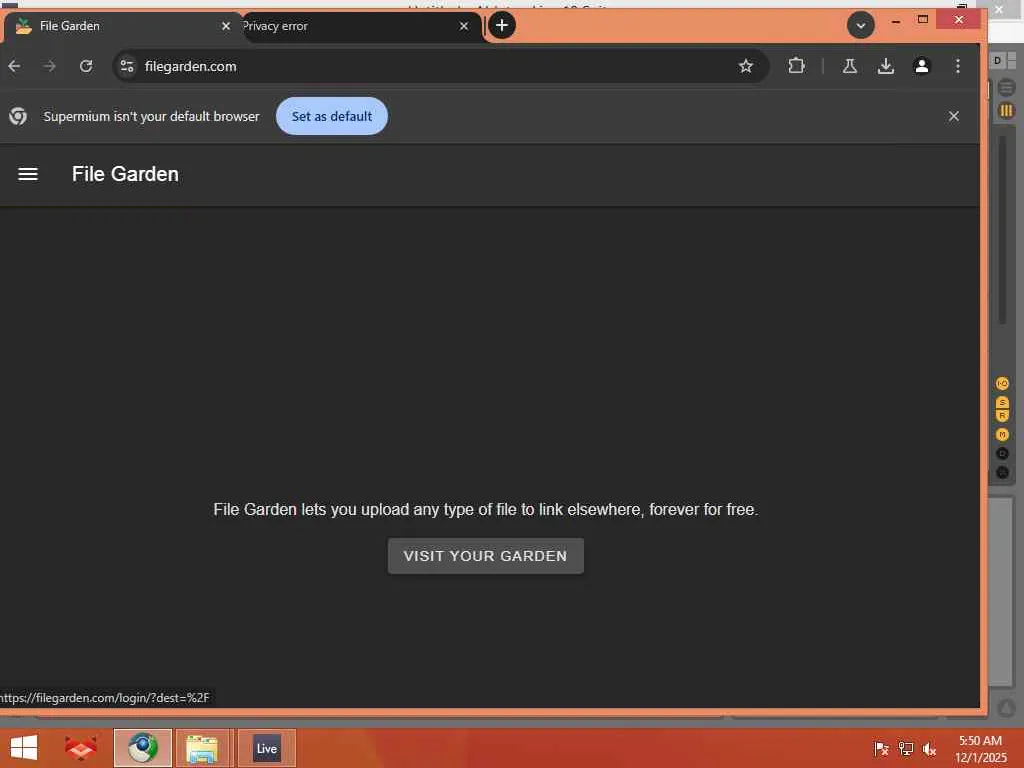Add a new browser tab

(502, 25)
